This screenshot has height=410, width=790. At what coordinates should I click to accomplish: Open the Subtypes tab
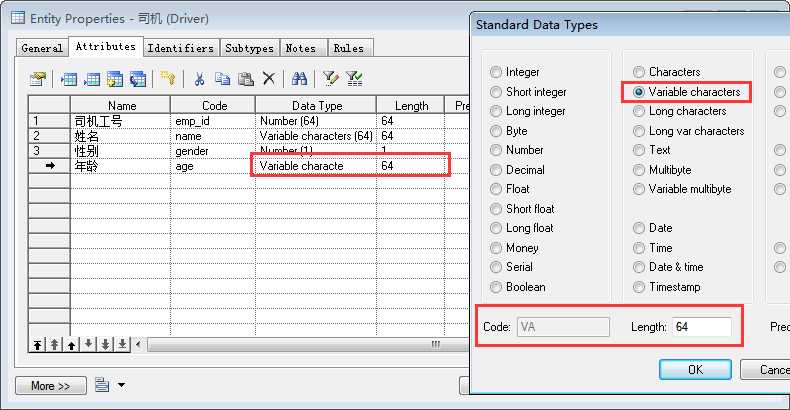pos(249,48)
